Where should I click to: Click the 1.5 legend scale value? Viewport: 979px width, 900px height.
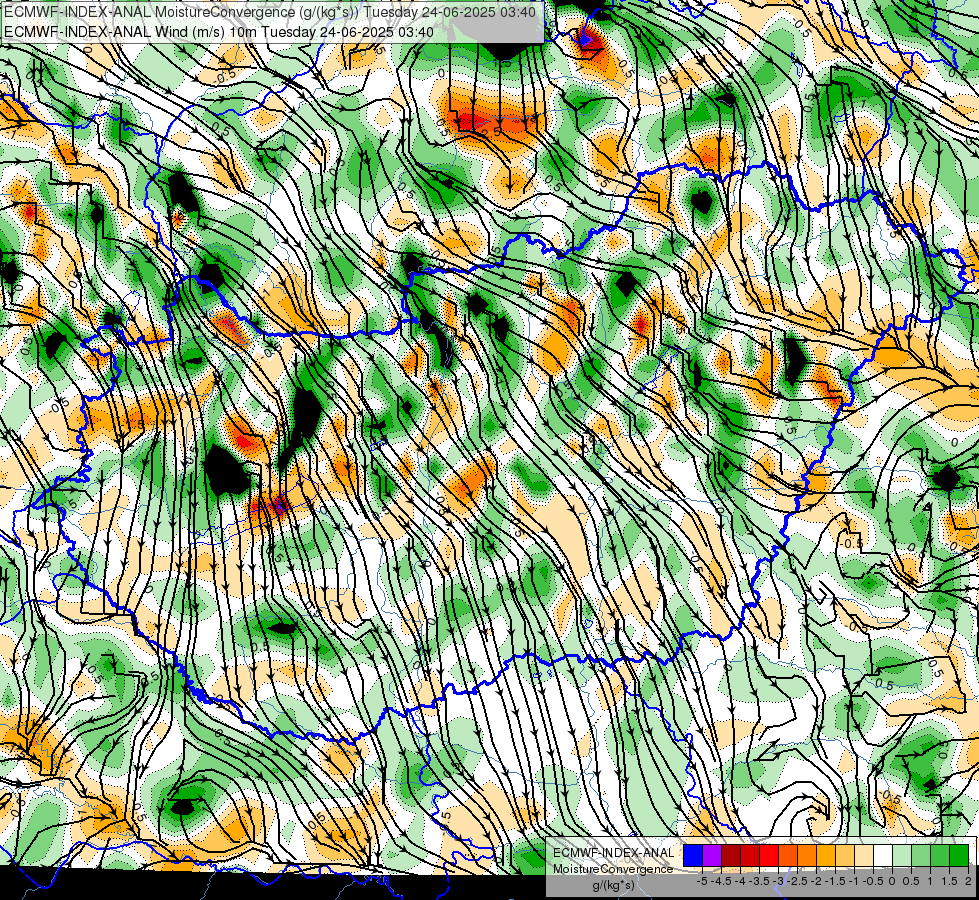click(x=949, y=881)
